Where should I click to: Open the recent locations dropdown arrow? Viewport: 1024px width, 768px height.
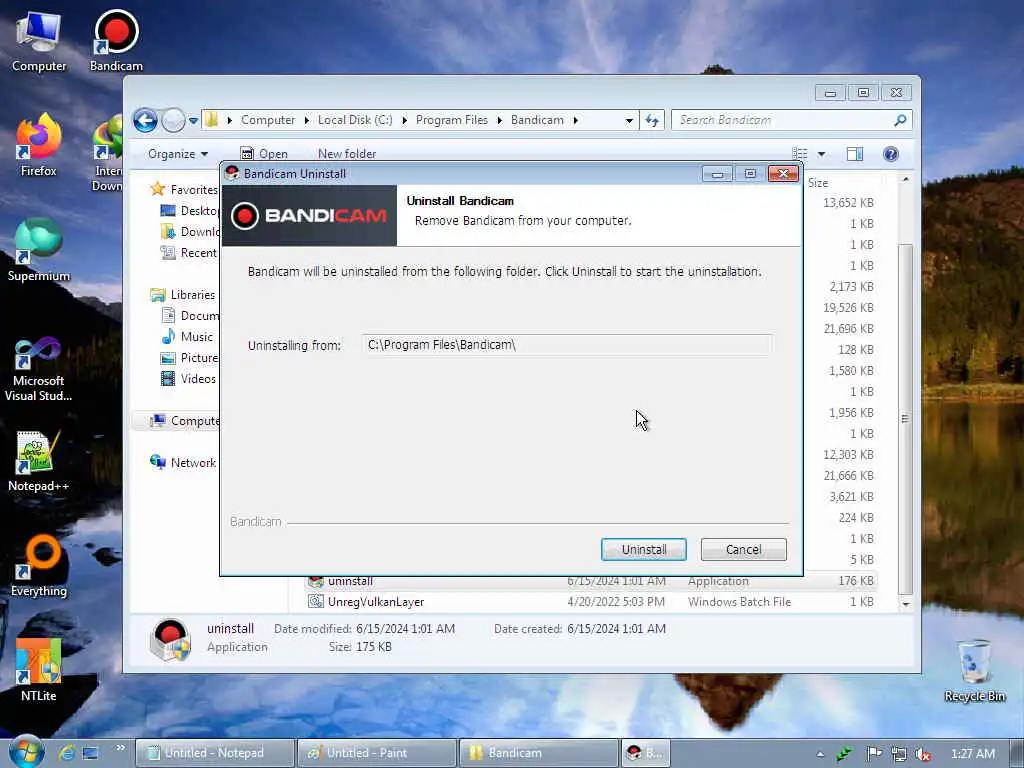click(x=193, y=121)
